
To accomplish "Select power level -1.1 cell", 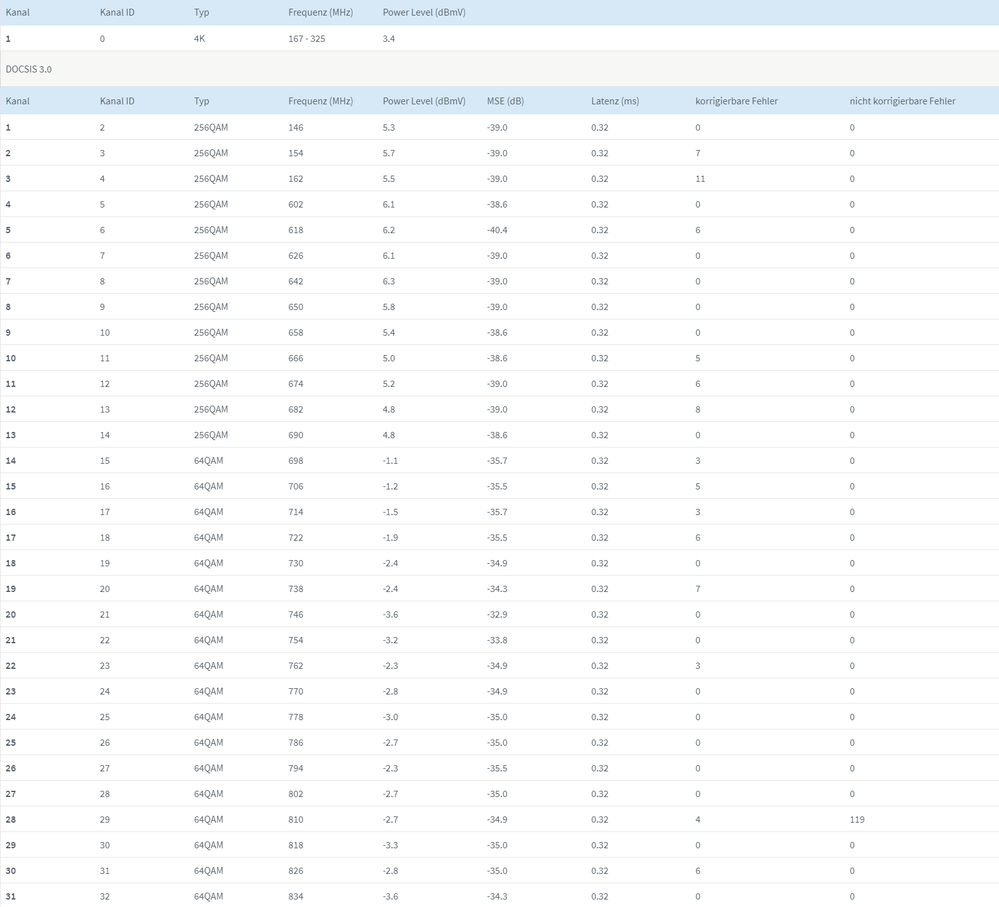I will pos(390,461).
